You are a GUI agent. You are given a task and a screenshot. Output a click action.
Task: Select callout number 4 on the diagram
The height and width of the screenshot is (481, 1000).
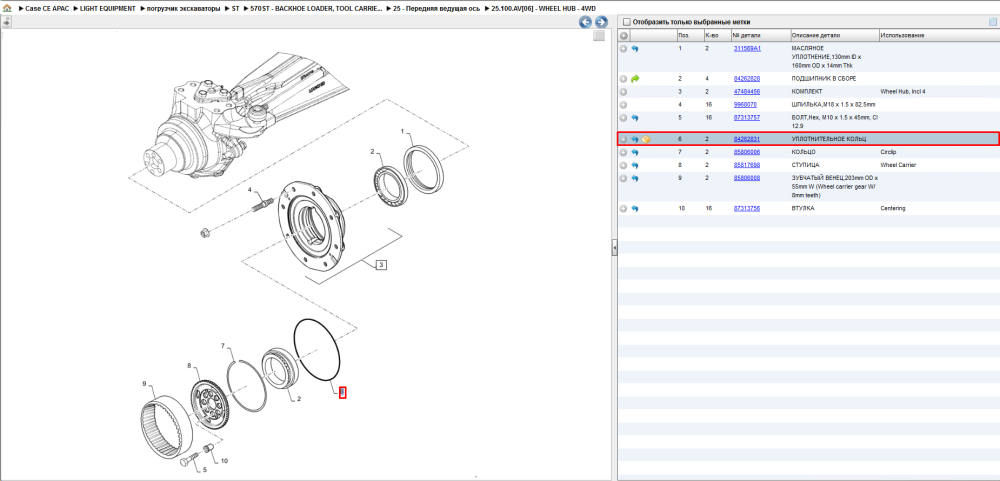250,189
